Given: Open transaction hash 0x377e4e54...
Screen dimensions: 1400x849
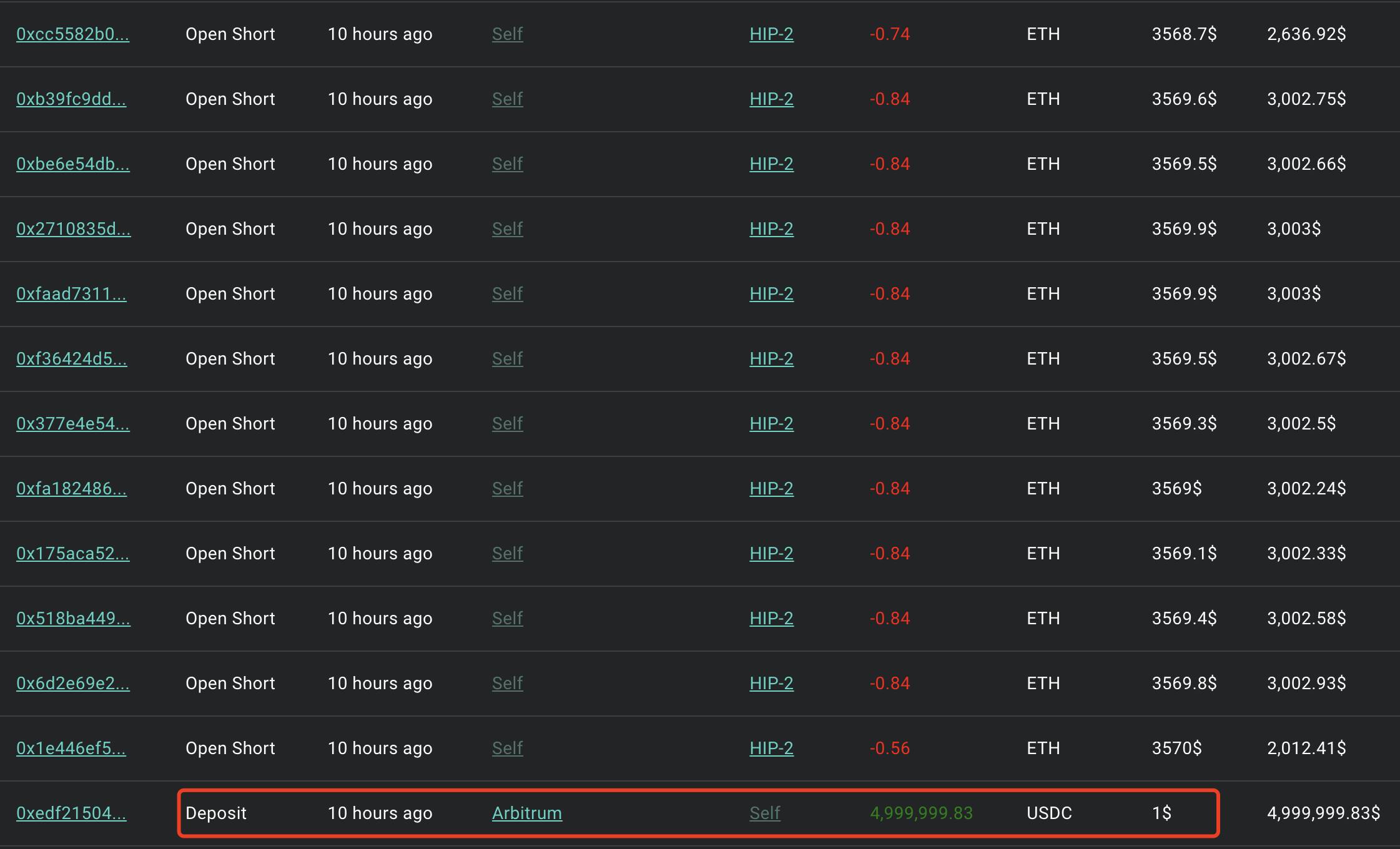Looking at the screenshot, I should coord(73,423).
